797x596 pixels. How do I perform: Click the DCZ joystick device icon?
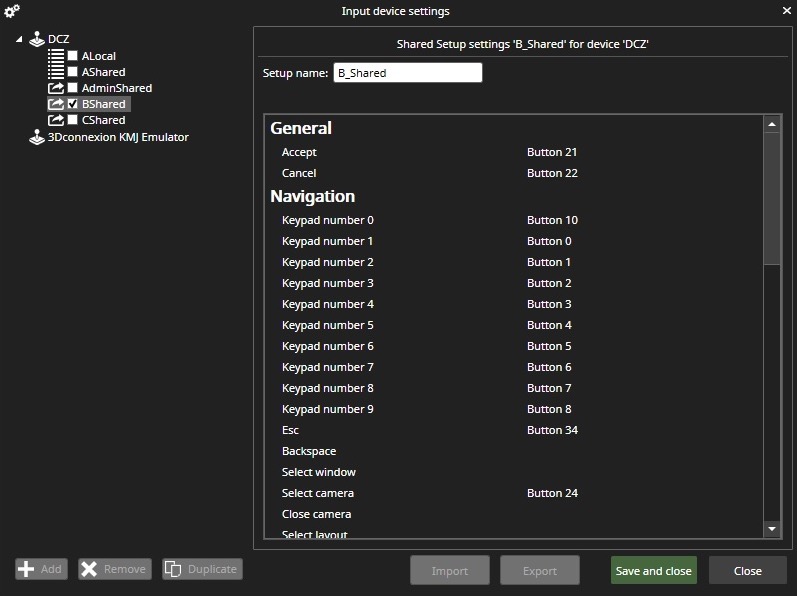pos(38,40)
